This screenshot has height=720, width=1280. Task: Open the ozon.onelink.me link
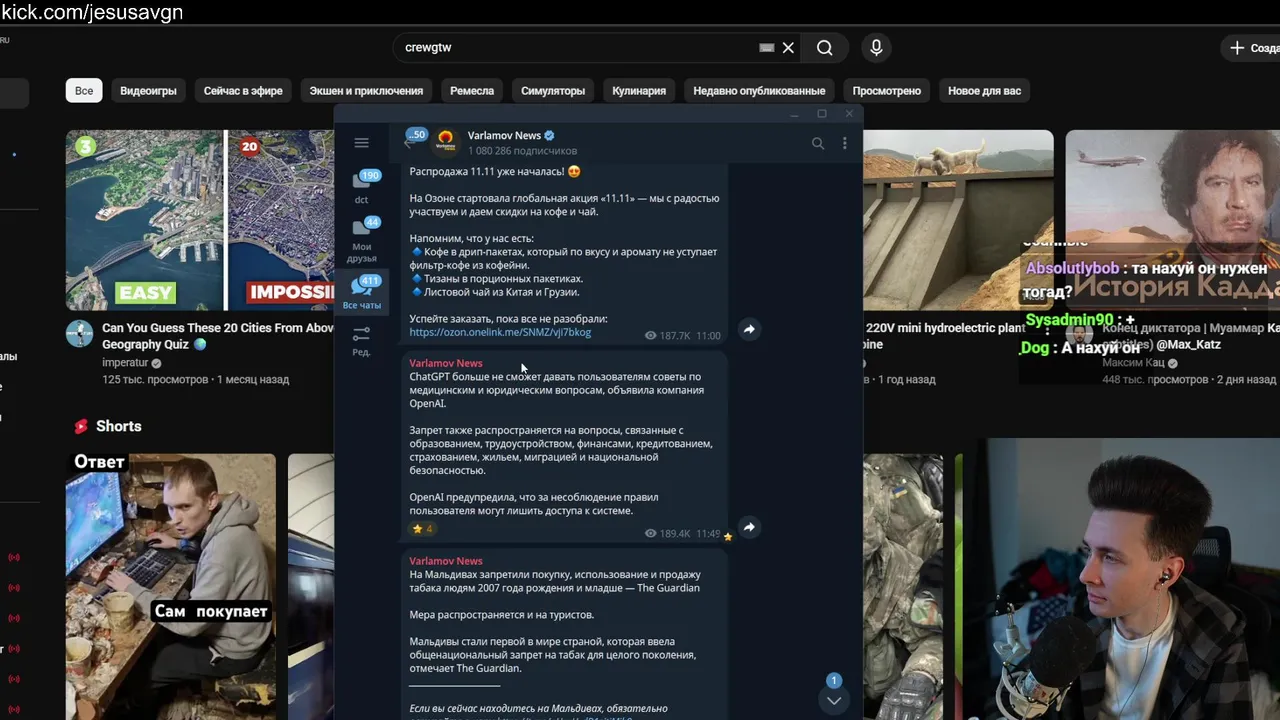pos(500,332)
